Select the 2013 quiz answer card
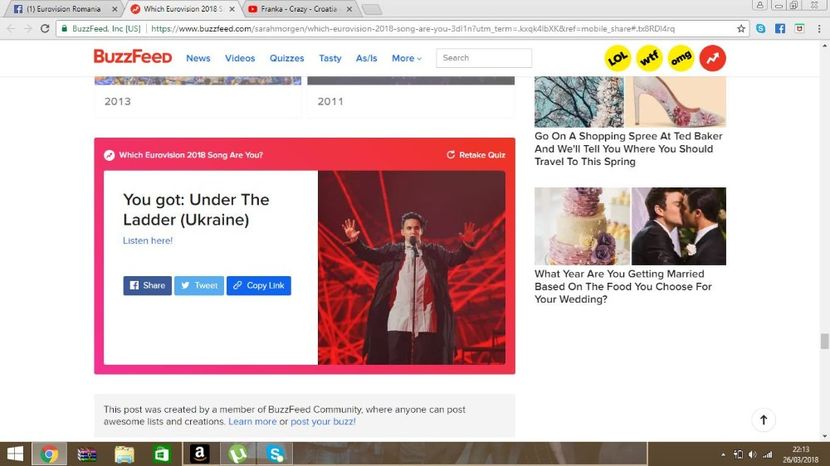The width and height of the screenshot is (830, 466). (x=197, y=97)
